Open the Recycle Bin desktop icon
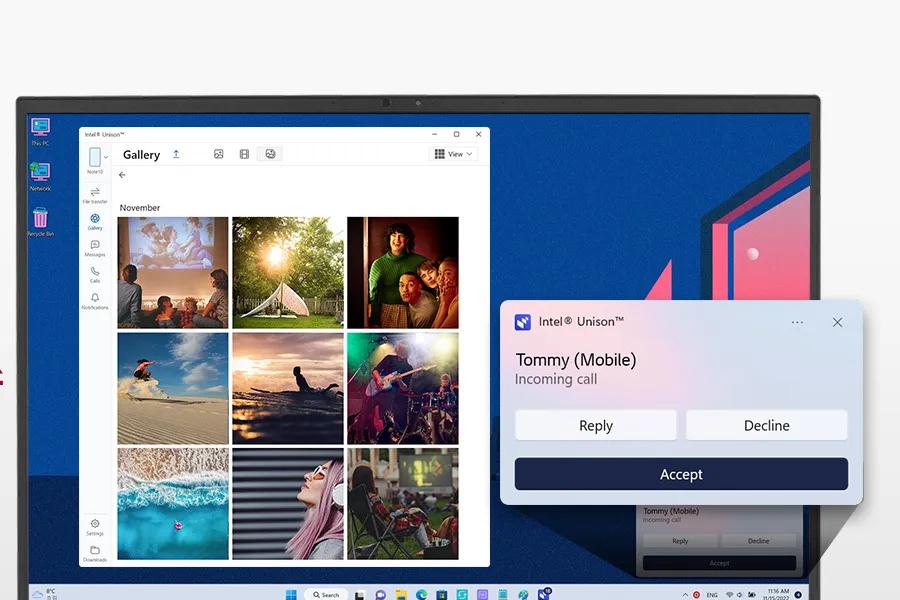 click(40, 219)
